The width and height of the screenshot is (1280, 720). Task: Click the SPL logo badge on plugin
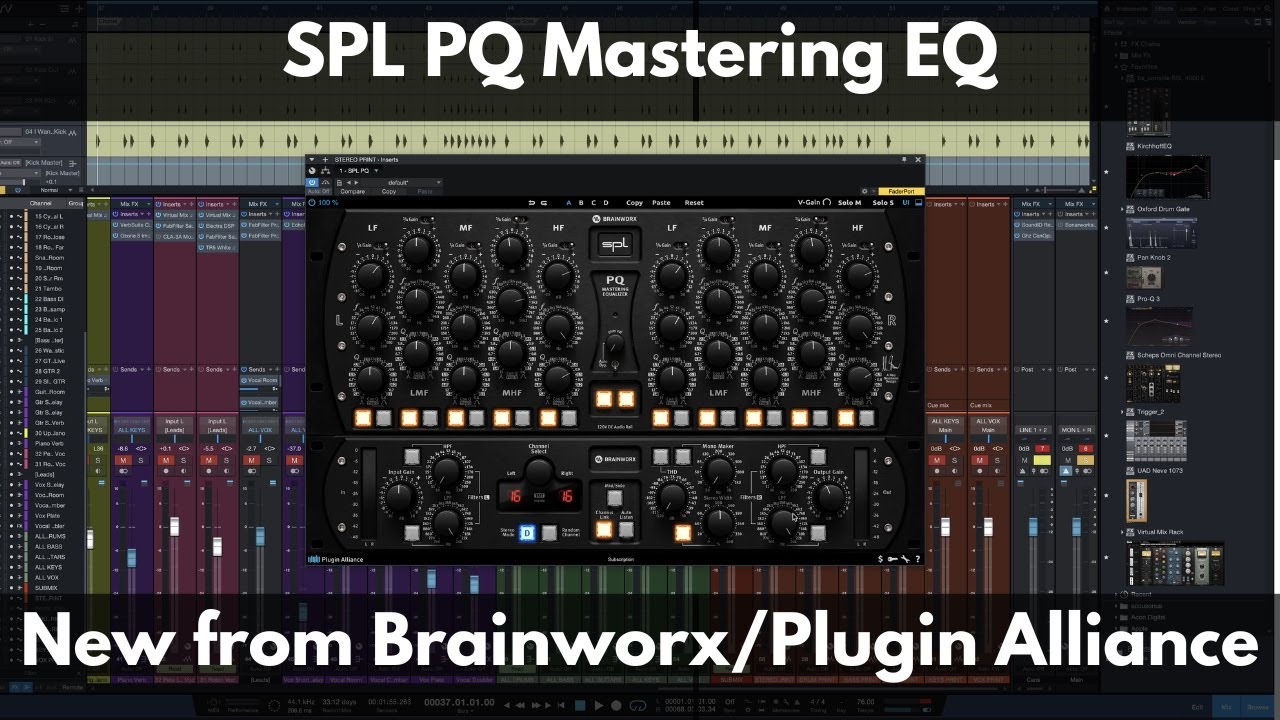613,244
